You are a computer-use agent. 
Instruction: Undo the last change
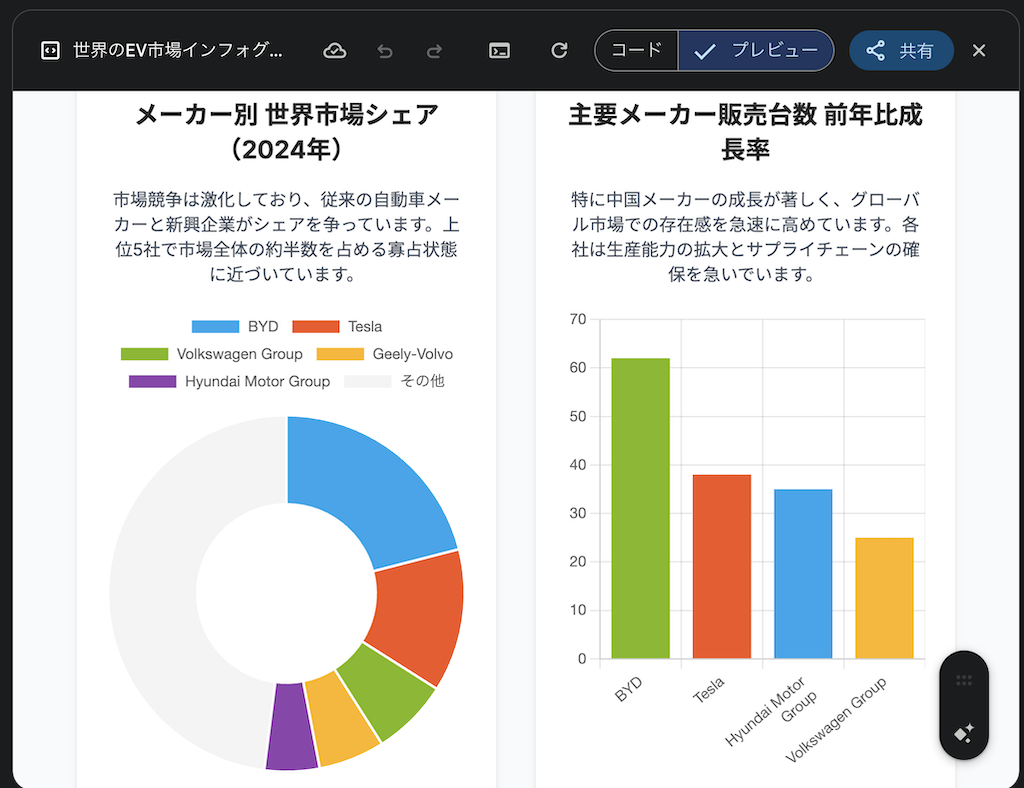pyautogui.click(x=385, y=50)
